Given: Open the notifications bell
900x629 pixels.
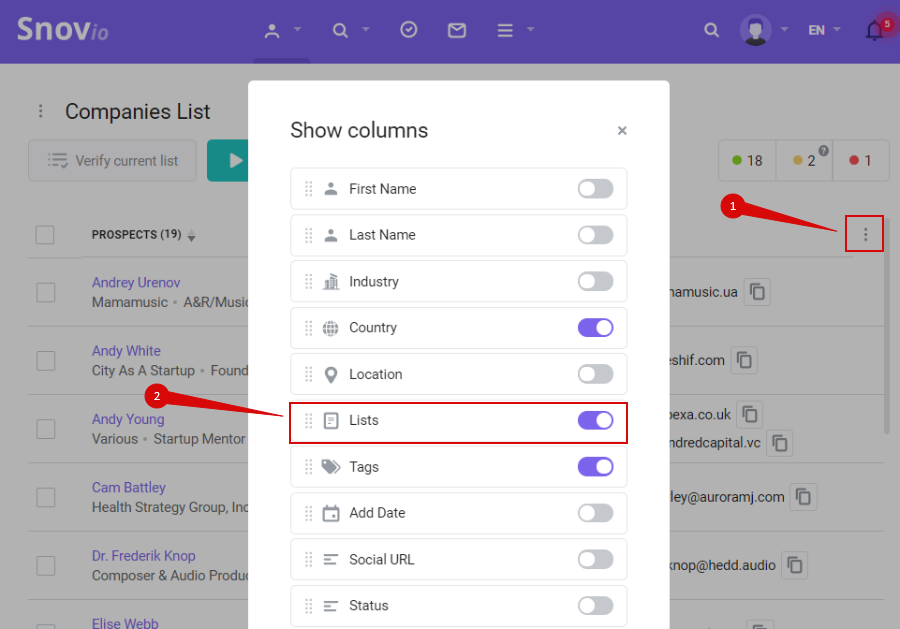Looking at the screenshot, I should 875,30.
